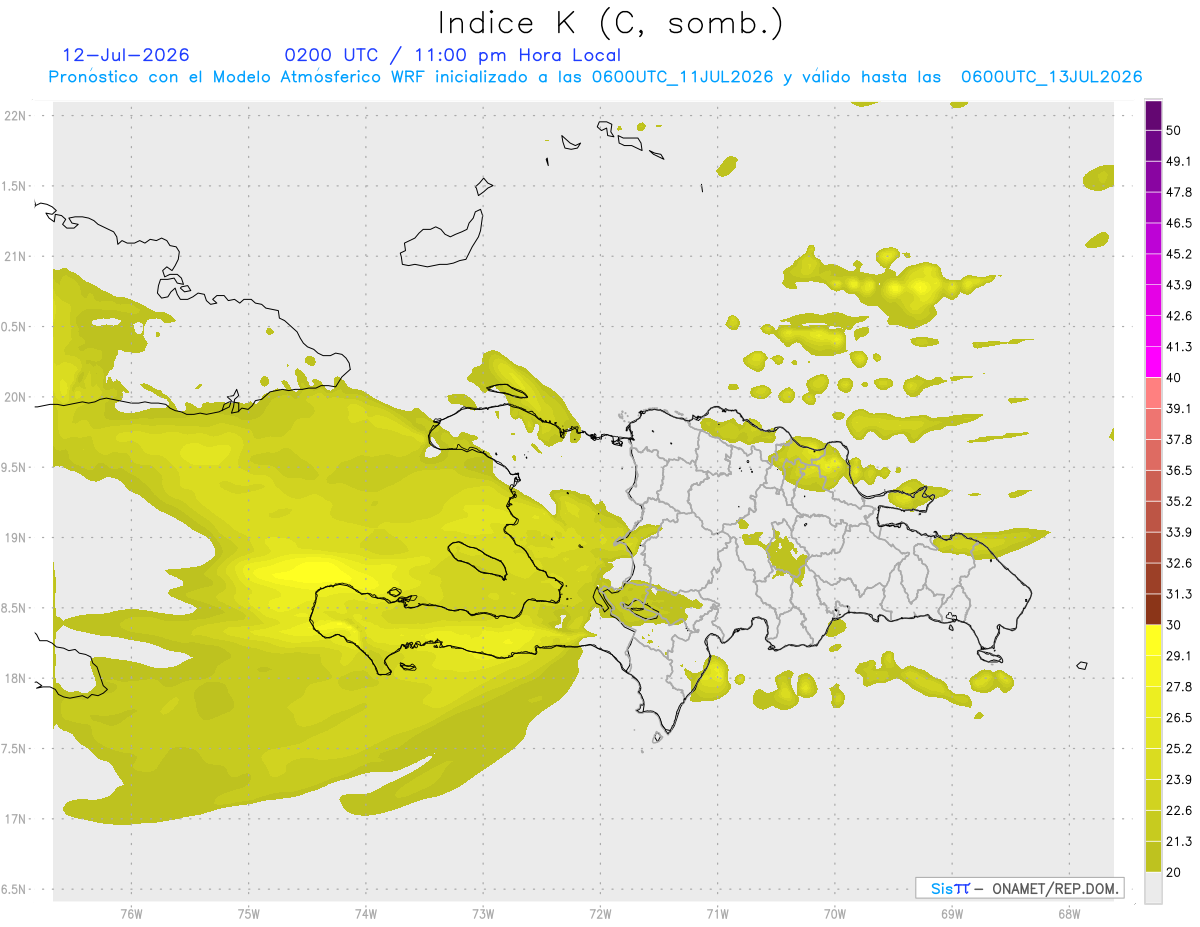
Task: Click the color scale value "27.8"
Action: tap(1179, 687)
